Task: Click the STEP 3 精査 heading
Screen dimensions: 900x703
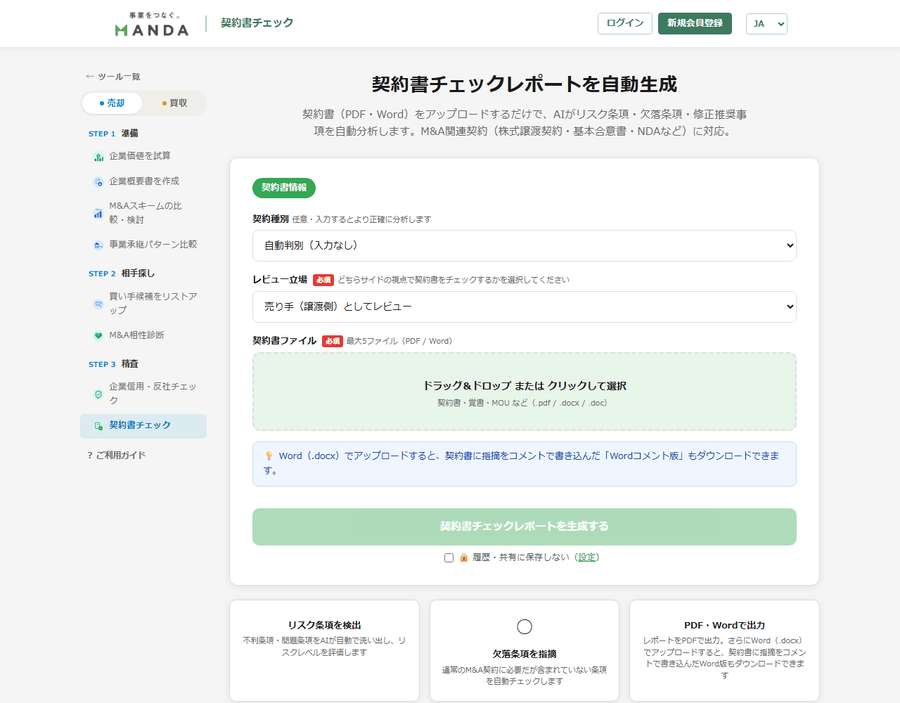Action: click(113, 364)
